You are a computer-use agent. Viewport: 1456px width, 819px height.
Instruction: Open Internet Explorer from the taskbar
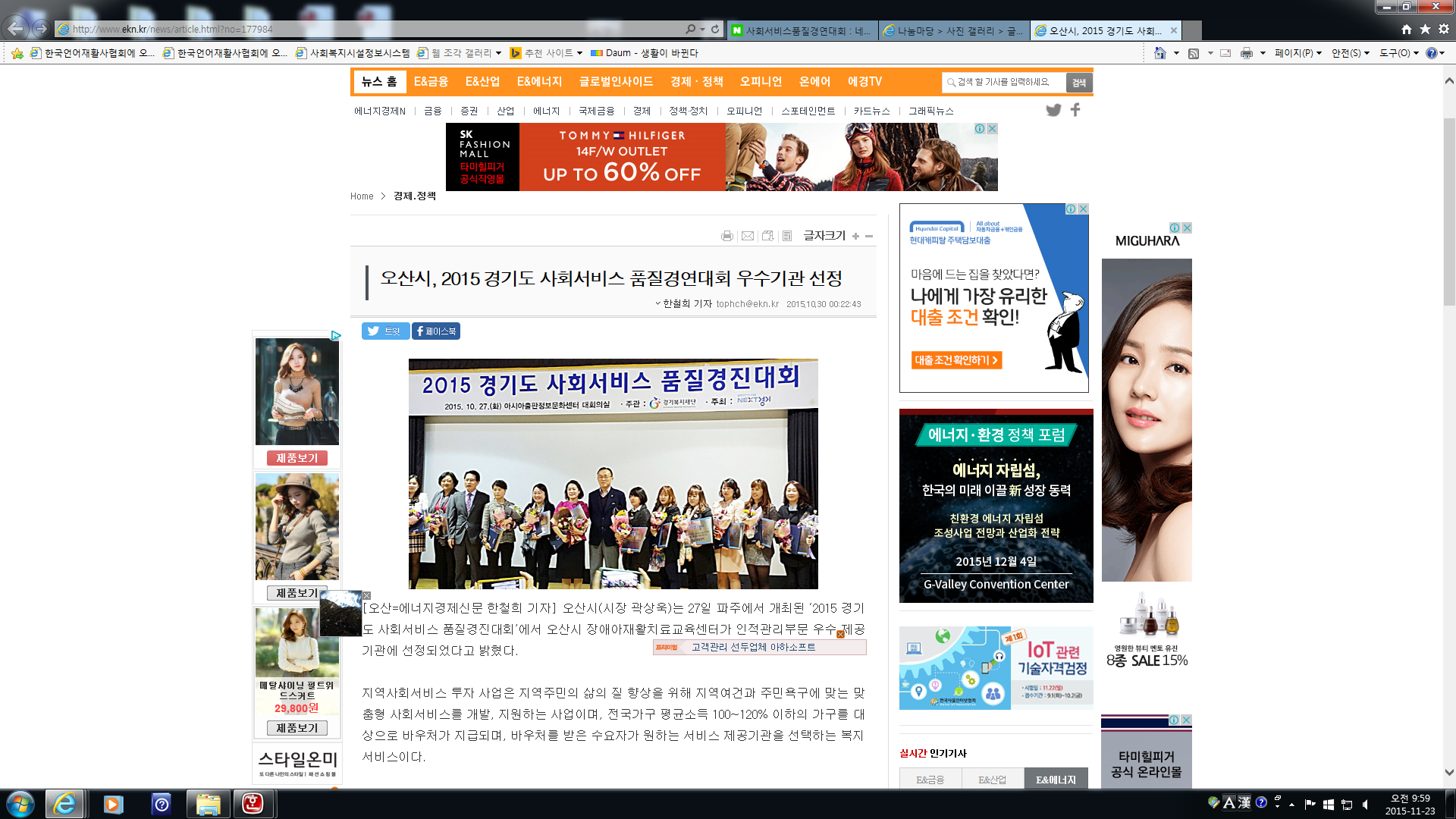click(64, 804)
